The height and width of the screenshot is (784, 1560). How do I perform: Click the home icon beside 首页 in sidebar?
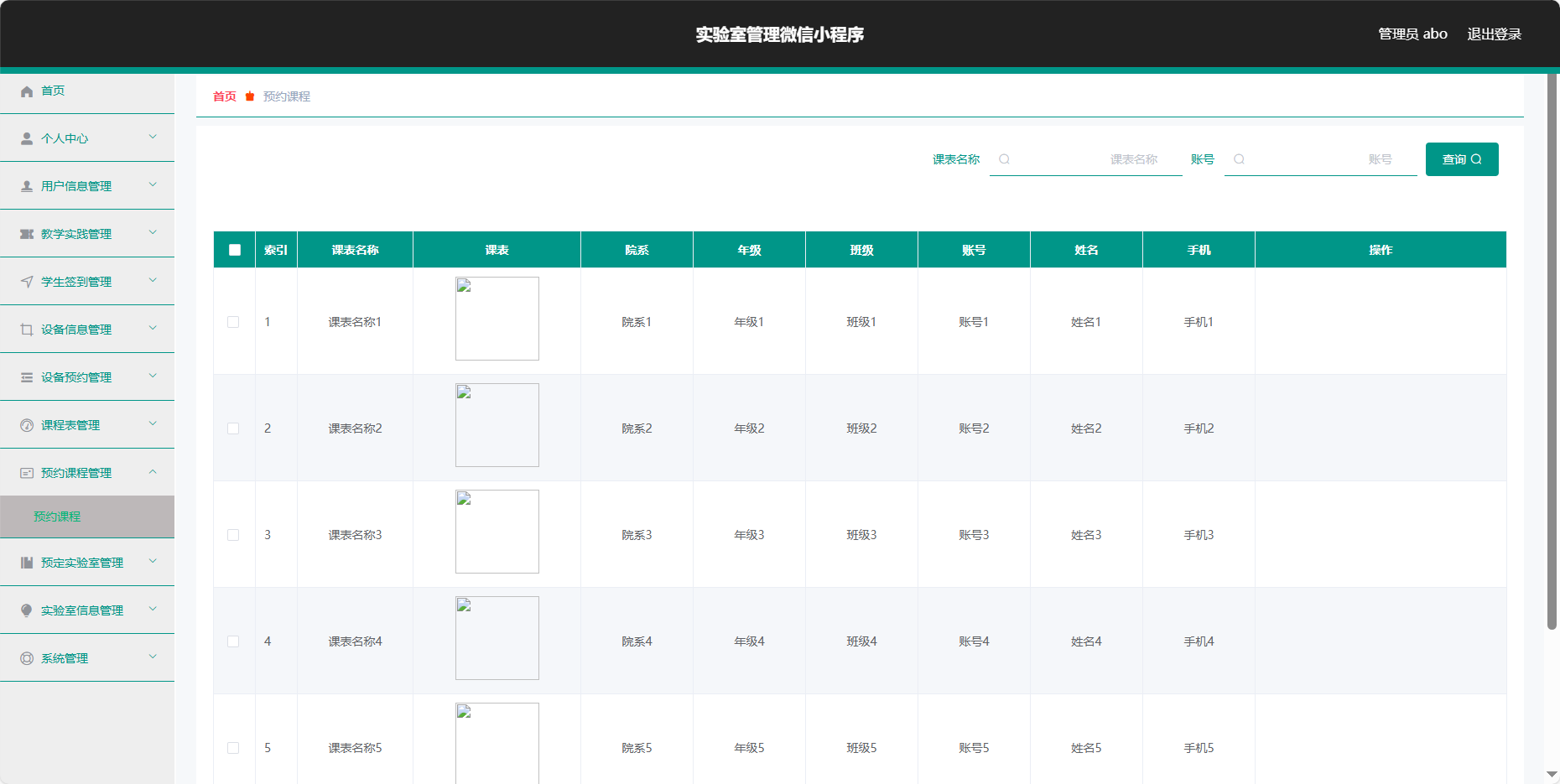(x=27, y=91)
